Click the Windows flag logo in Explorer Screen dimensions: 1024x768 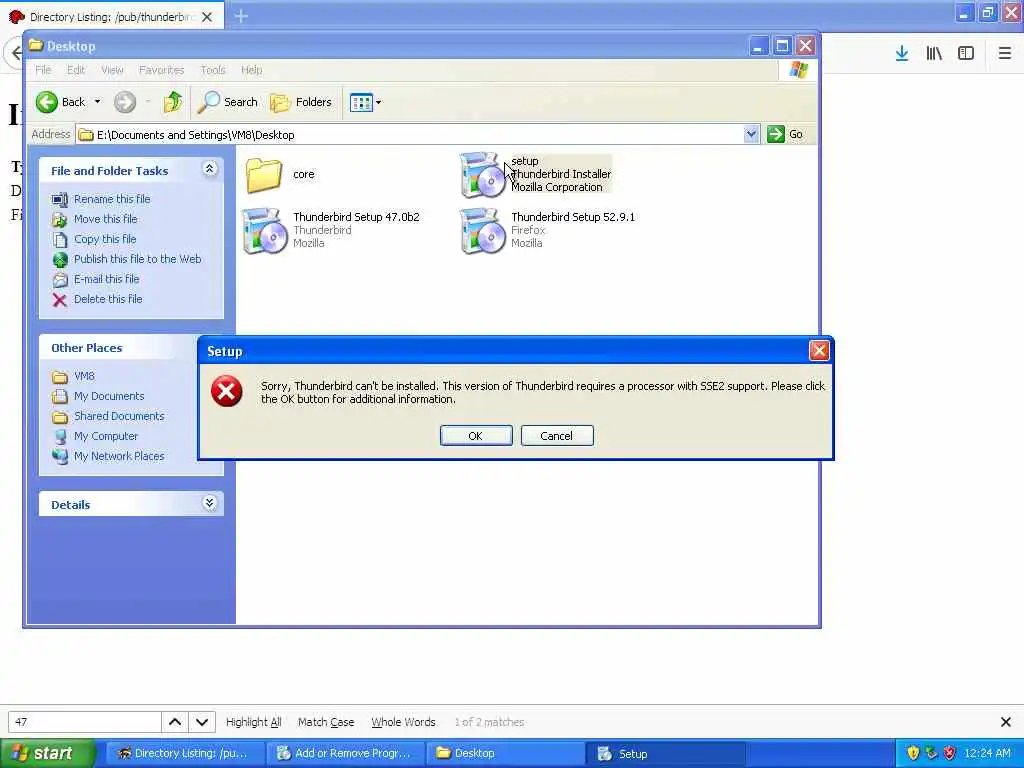[798, 69]
